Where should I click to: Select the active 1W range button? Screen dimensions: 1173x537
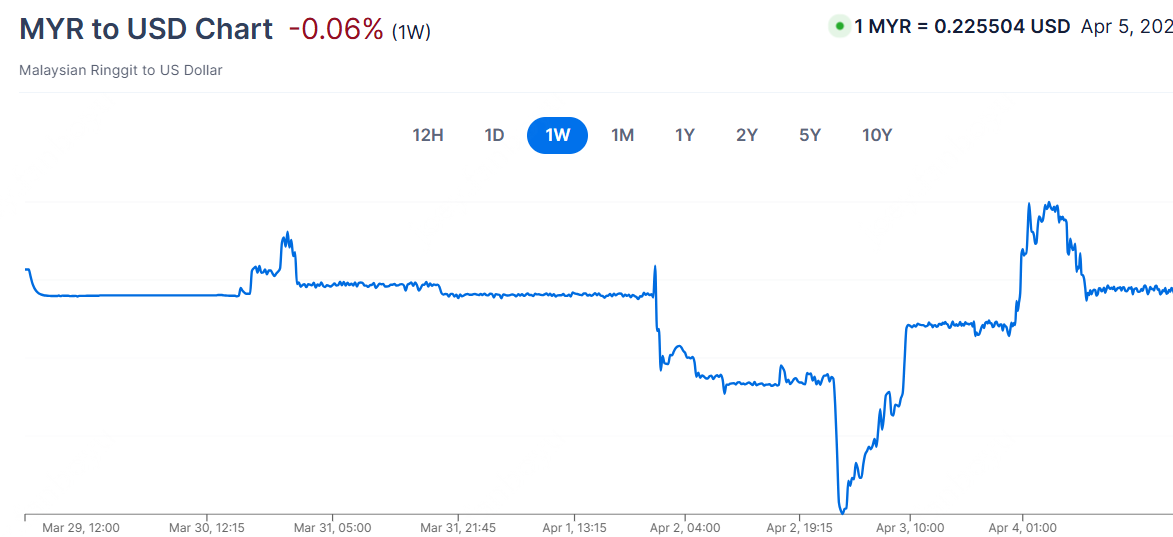pyautogui.click(x=557, y=135)
